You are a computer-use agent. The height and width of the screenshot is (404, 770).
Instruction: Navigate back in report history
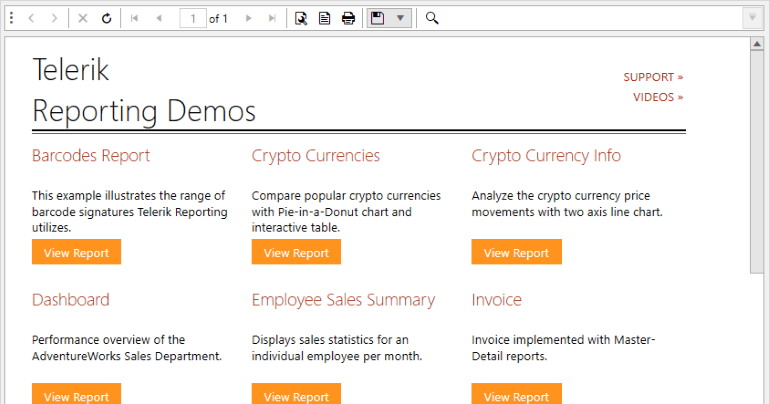click(31, 18)
